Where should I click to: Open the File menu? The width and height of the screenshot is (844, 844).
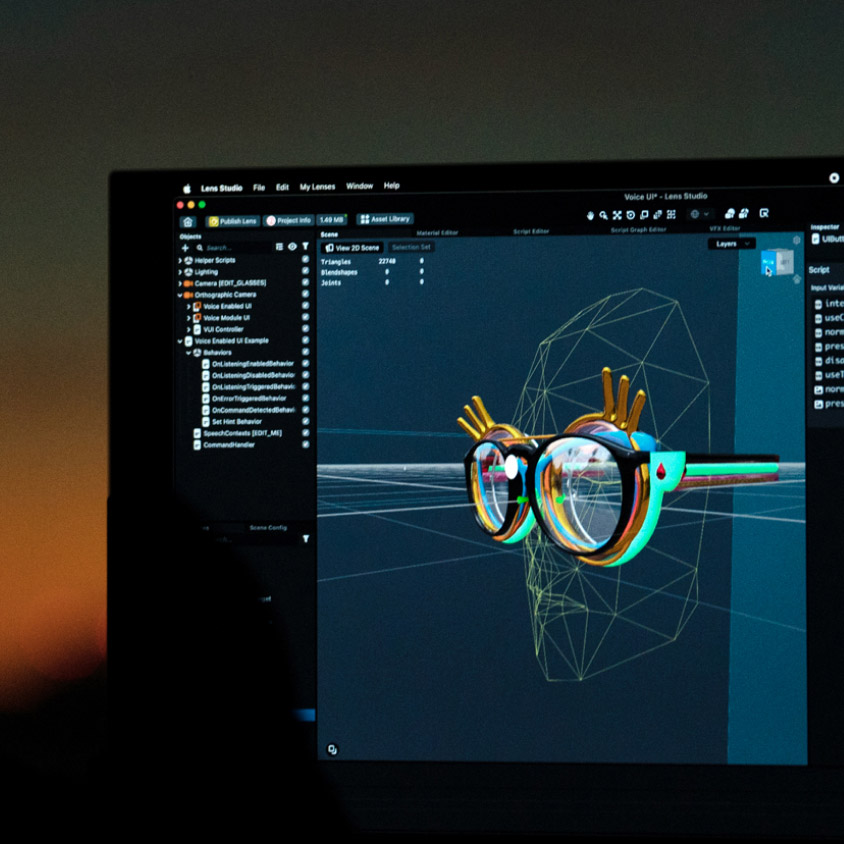pos(259,187)
